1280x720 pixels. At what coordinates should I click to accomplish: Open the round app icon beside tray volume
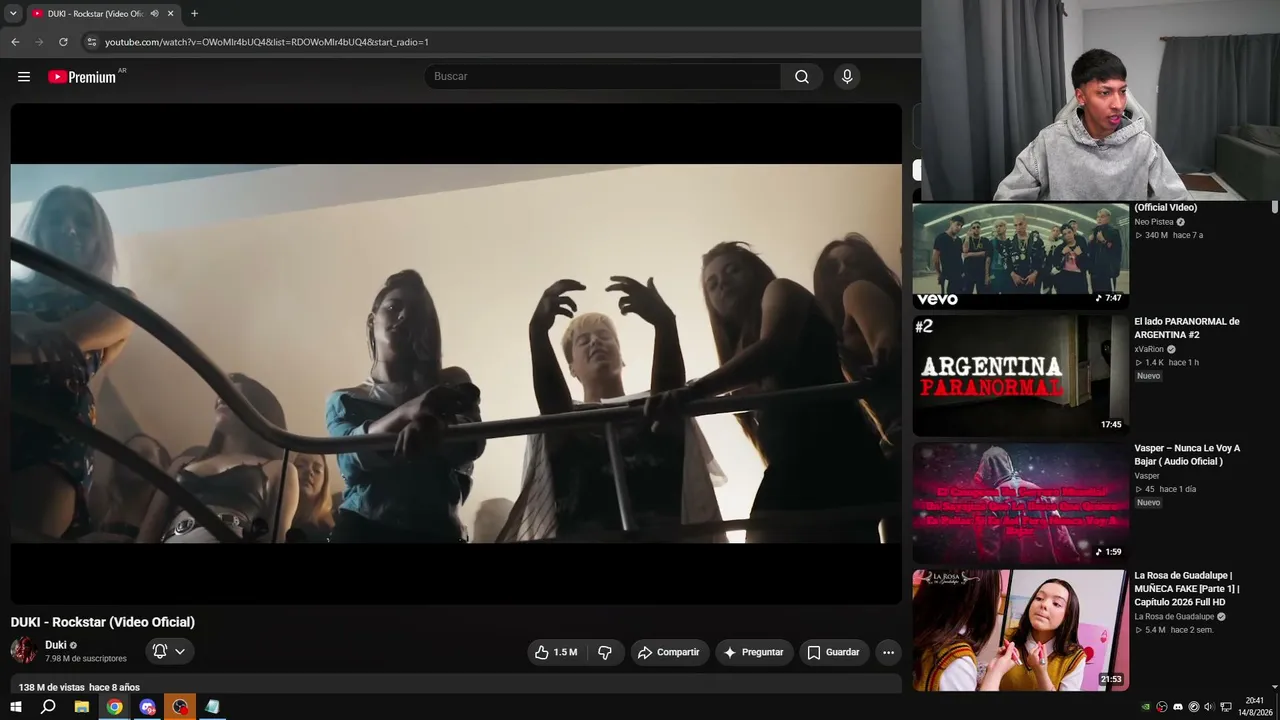[1193, 707]
